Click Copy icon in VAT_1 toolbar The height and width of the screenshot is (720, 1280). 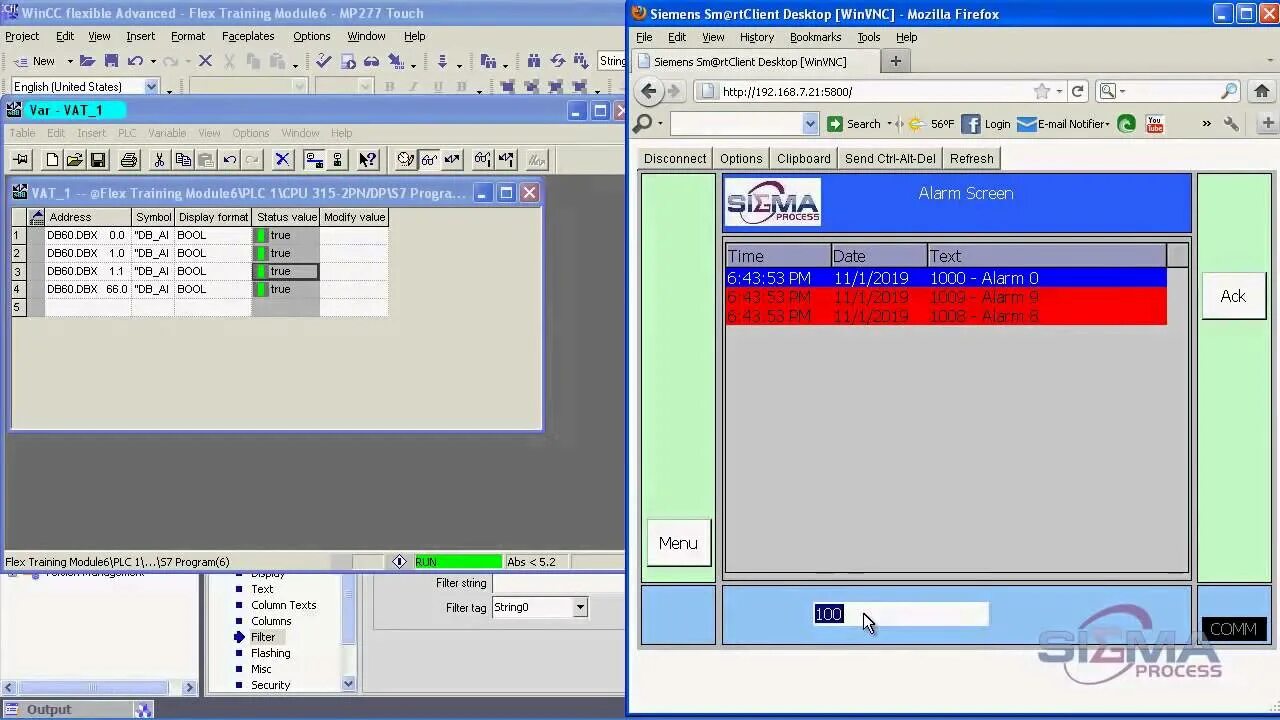pos(183,160)
